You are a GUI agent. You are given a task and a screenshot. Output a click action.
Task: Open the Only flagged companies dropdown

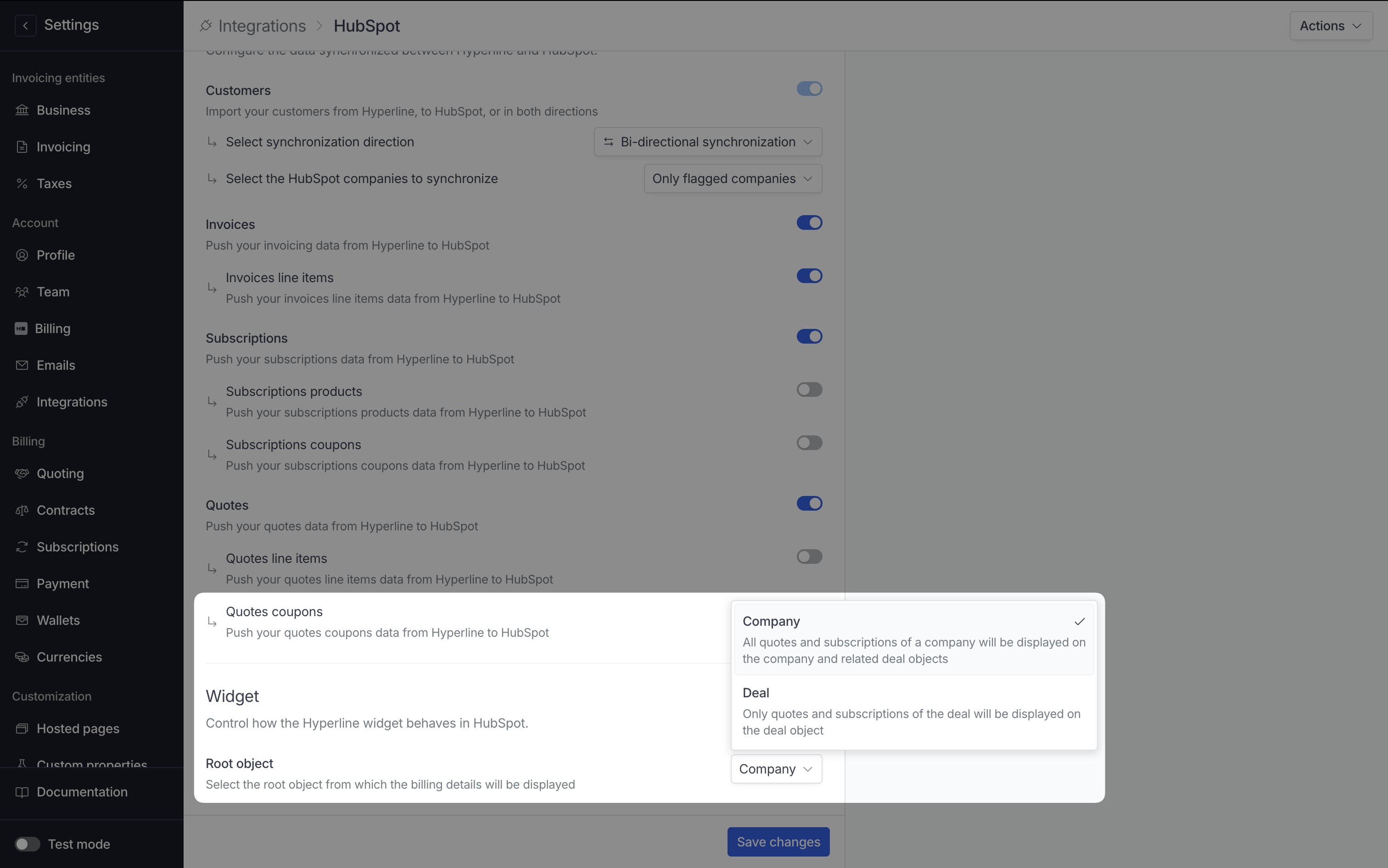pos(733,178)
